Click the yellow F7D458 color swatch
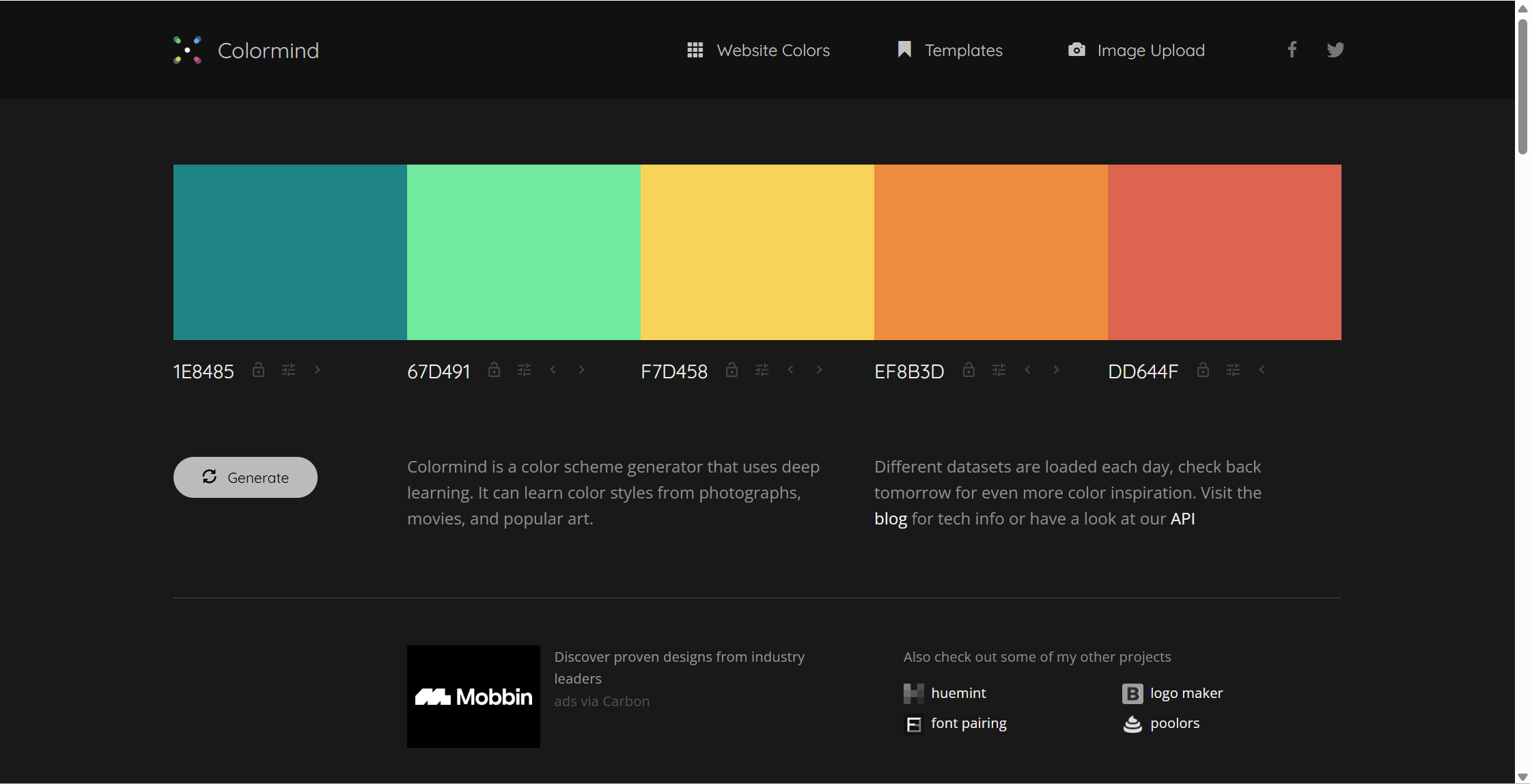This screenshot has width=1530, height=784. [x=757, y=252]
